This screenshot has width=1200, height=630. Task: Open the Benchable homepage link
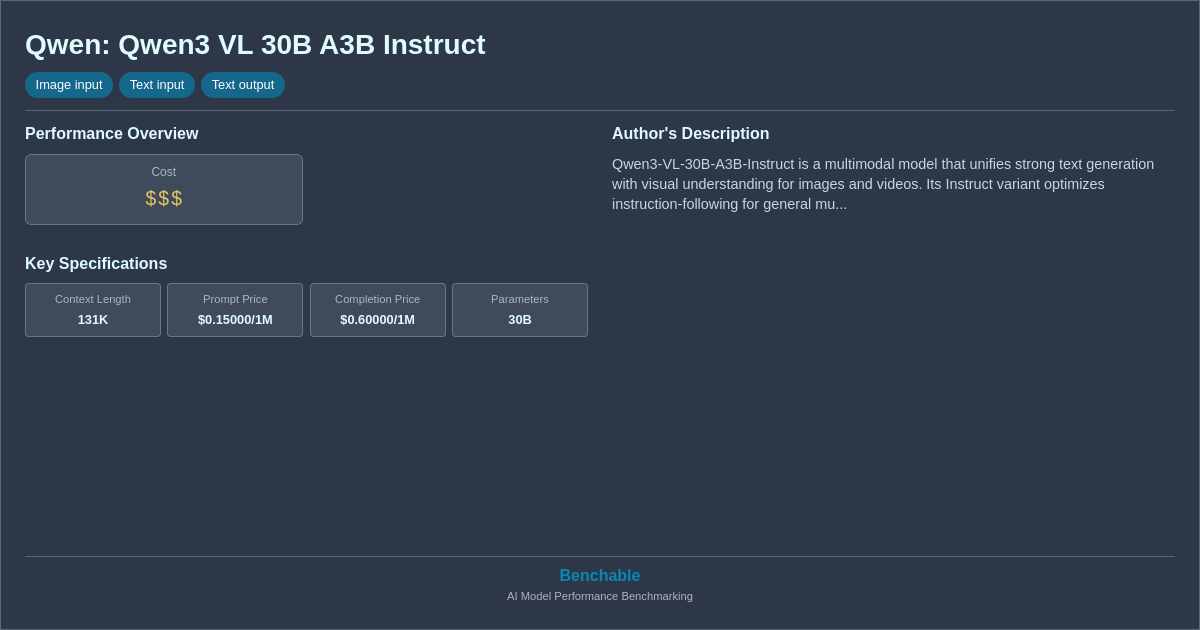pyautogui.click(x=599, y=575)
